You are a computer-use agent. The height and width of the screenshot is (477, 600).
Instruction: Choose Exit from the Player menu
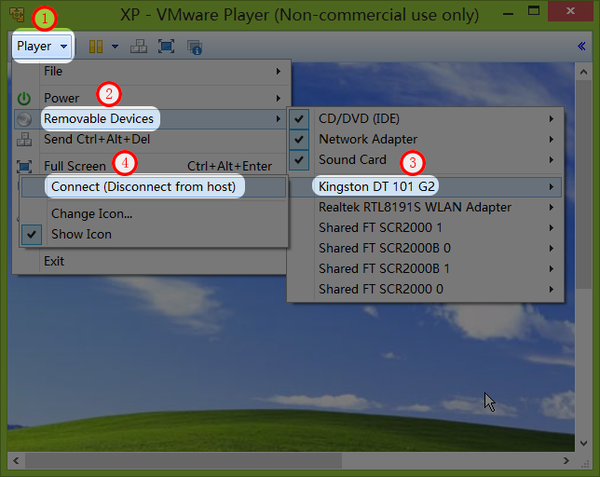coord(150,261)
